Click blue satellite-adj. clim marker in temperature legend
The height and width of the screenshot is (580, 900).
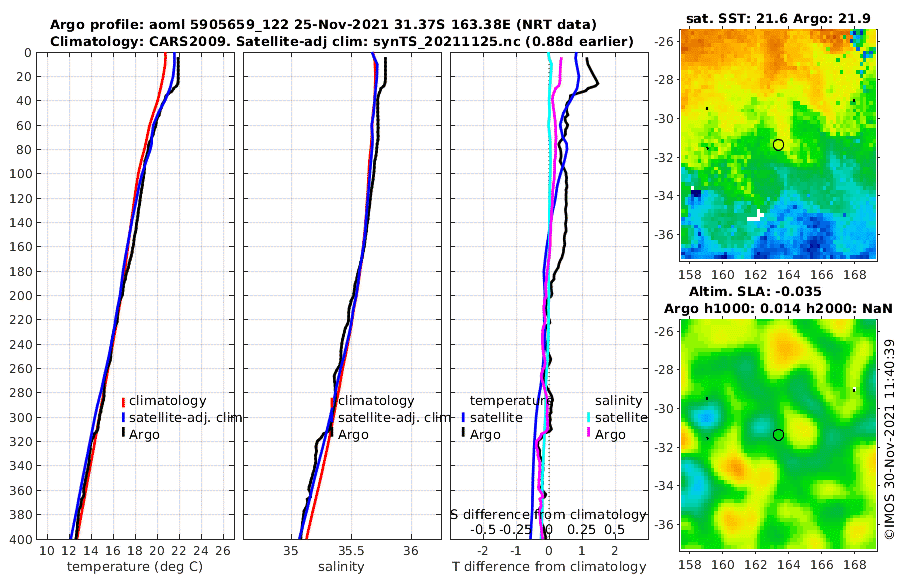[x=123, y=417]
